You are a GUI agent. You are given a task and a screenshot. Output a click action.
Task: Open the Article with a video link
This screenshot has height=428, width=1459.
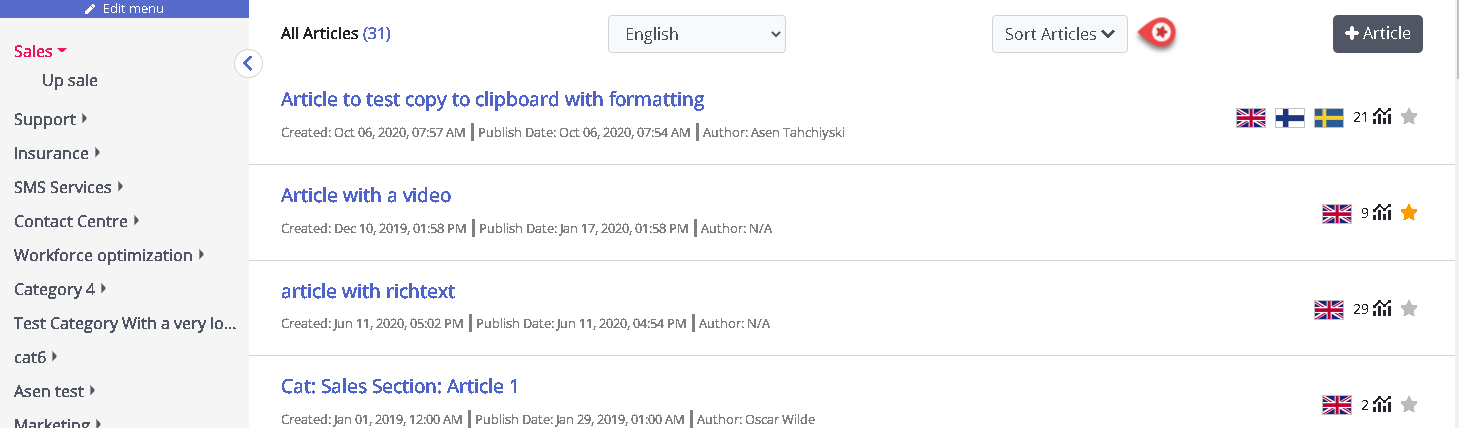coord(366,195)
